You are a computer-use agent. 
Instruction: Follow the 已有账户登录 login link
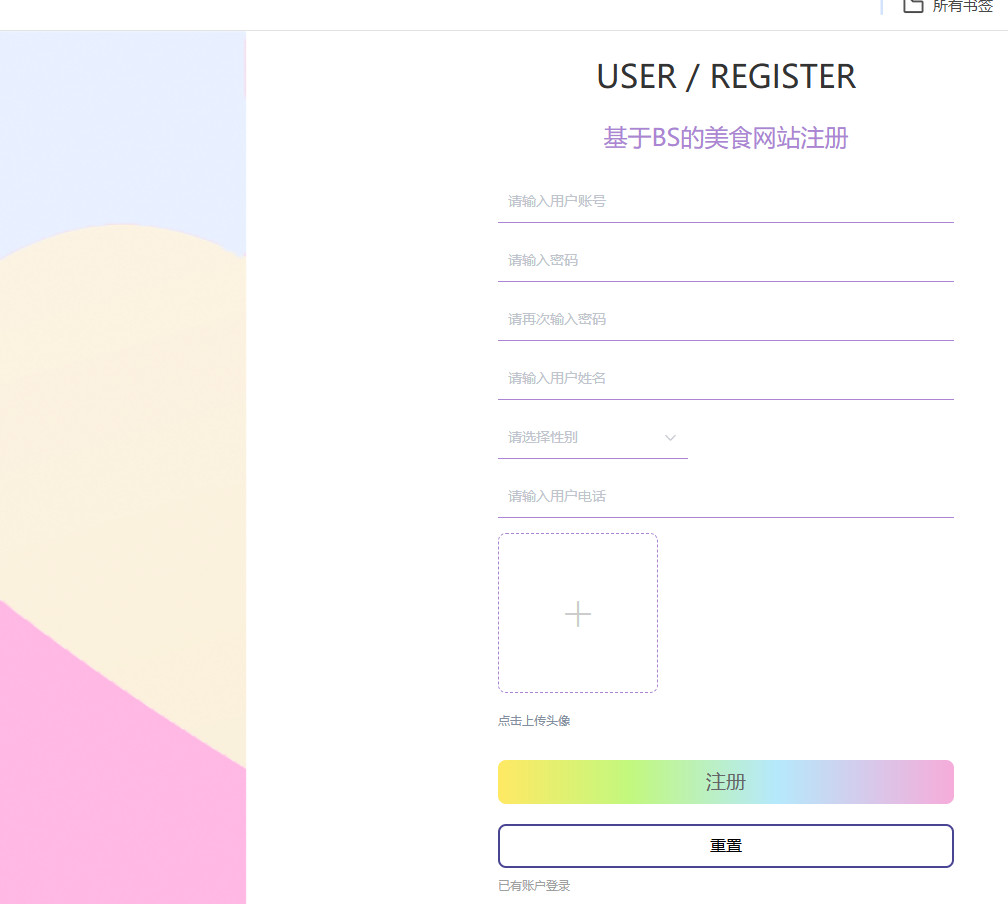point(534,886)
